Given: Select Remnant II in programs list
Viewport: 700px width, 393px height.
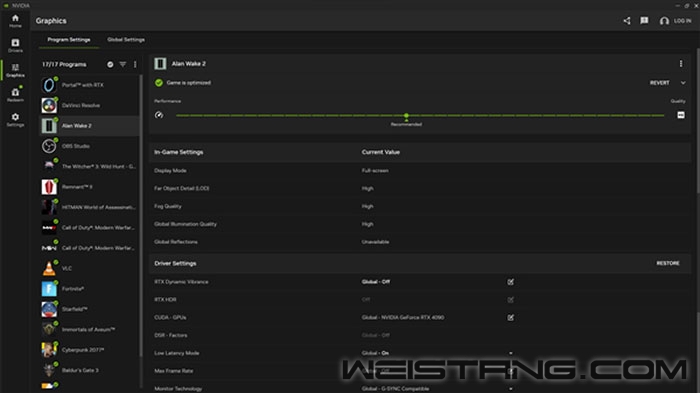Looking at the screenshot, I should tap(89, 187).
